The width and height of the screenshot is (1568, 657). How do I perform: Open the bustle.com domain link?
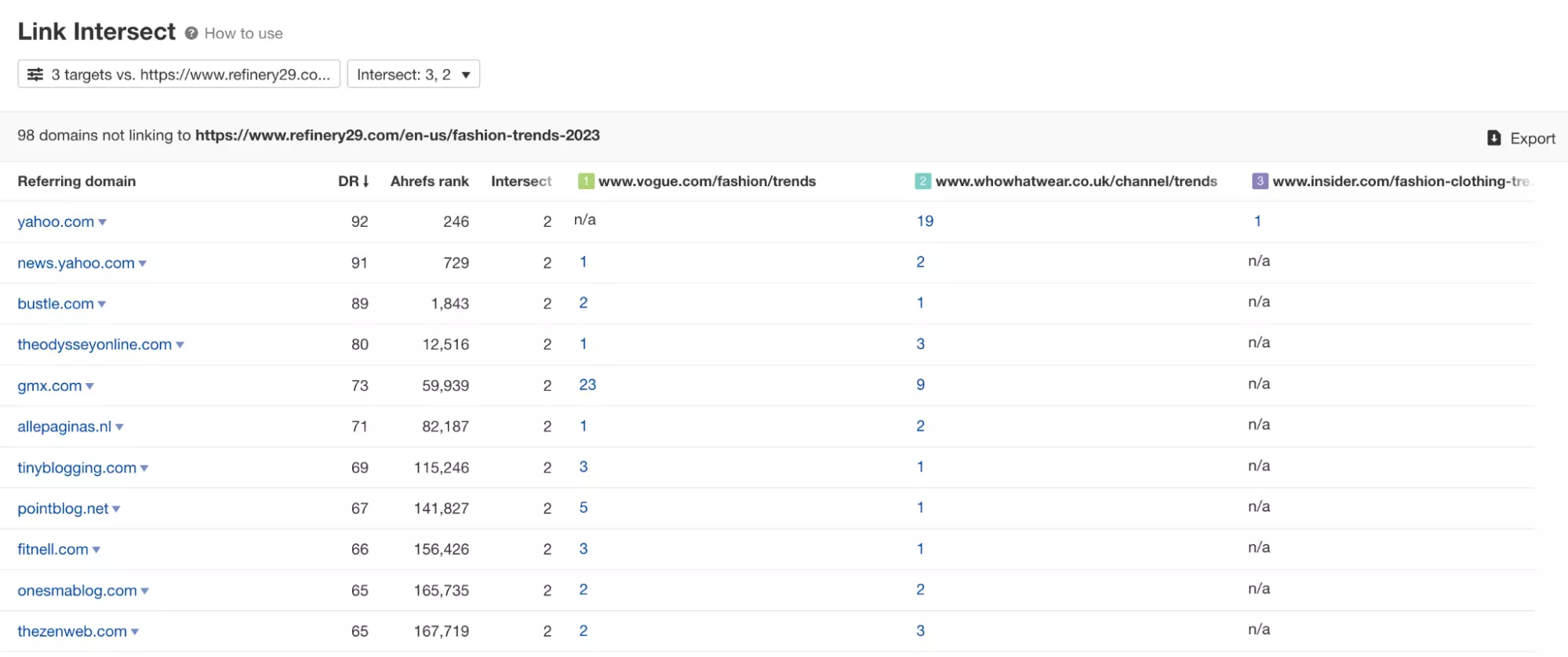coord(56,304)
